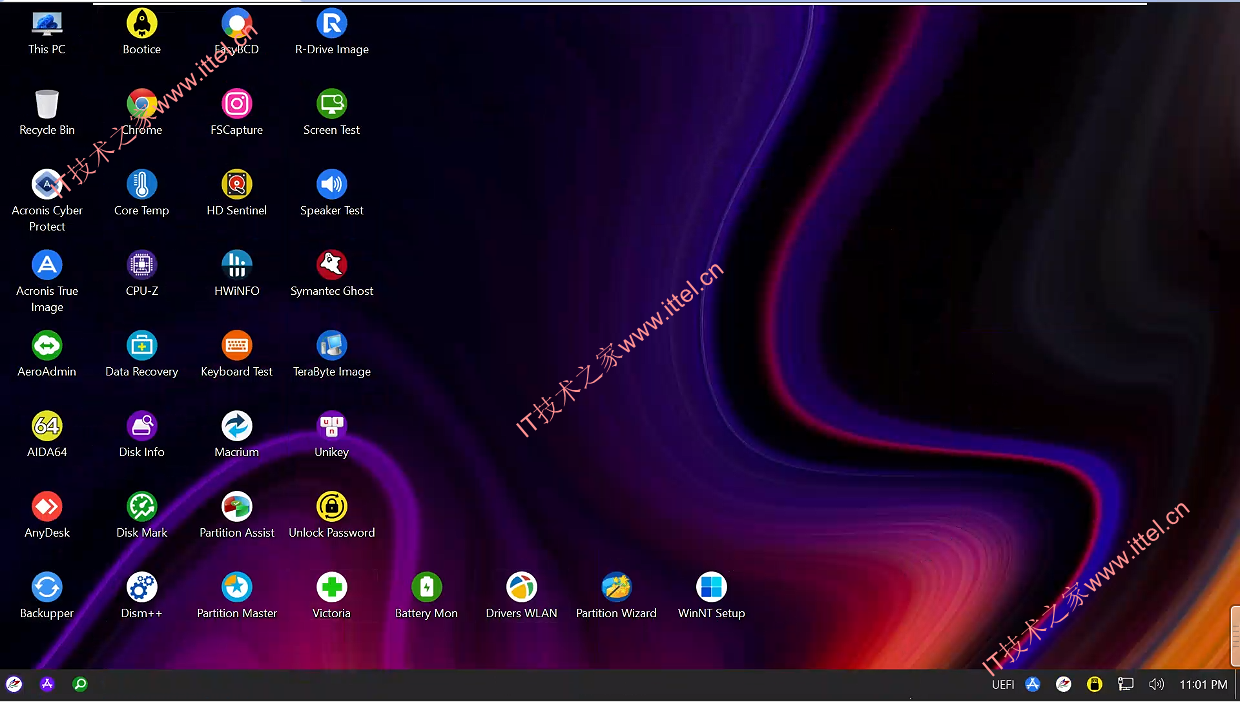The image size is (1240, 702).
Task: Open Data Recovery tool
Action: click(142, 354)
